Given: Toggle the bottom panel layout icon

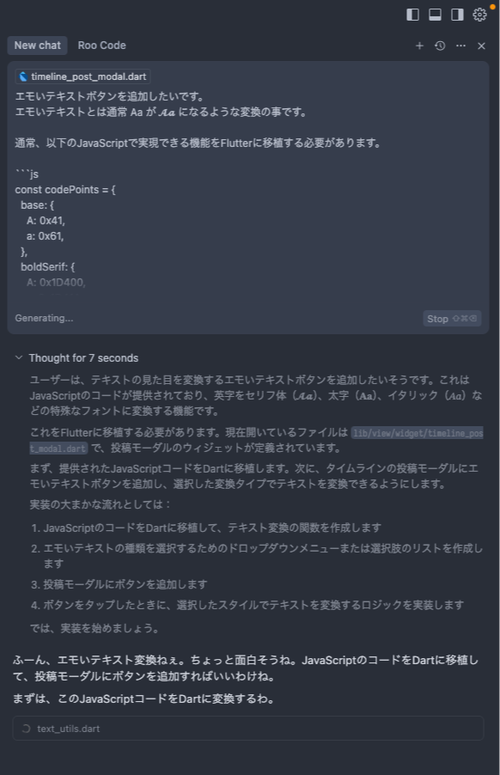Looking at the screenshot, I should [435, 14].
